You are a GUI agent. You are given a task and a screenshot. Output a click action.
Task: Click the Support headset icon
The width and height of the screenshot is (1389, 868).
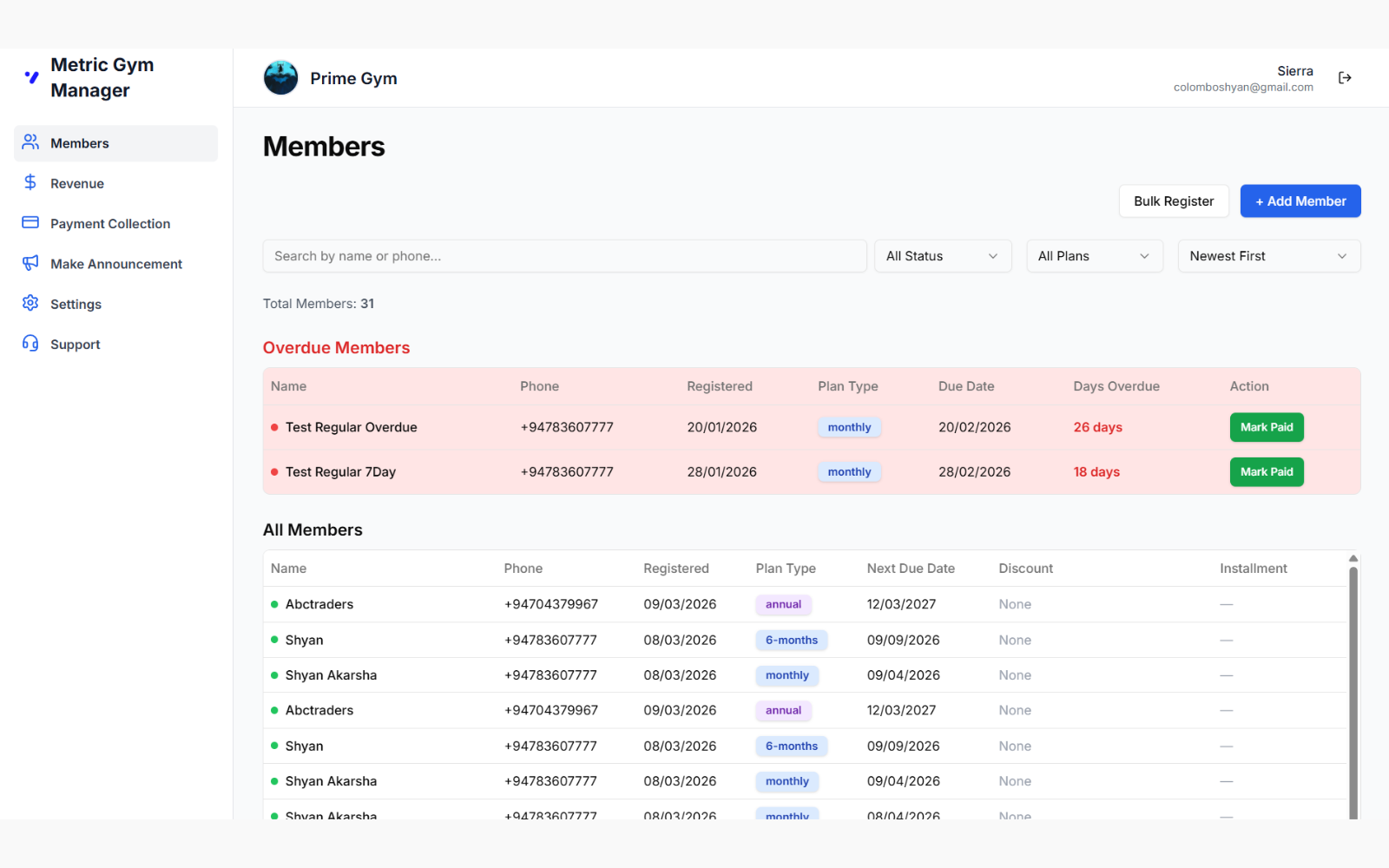point(30,343)
